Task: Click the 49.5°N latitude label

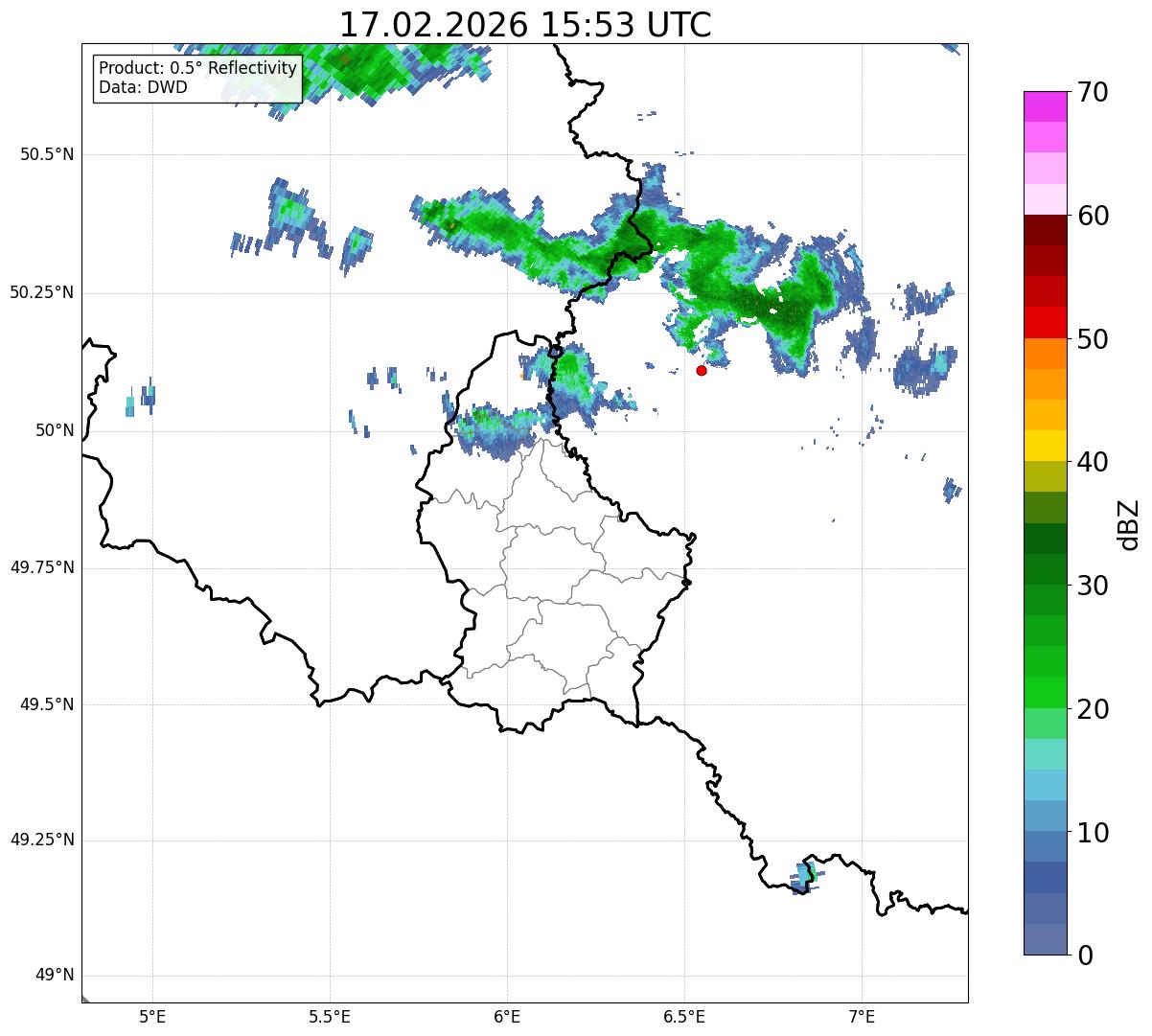Action: 46,704
